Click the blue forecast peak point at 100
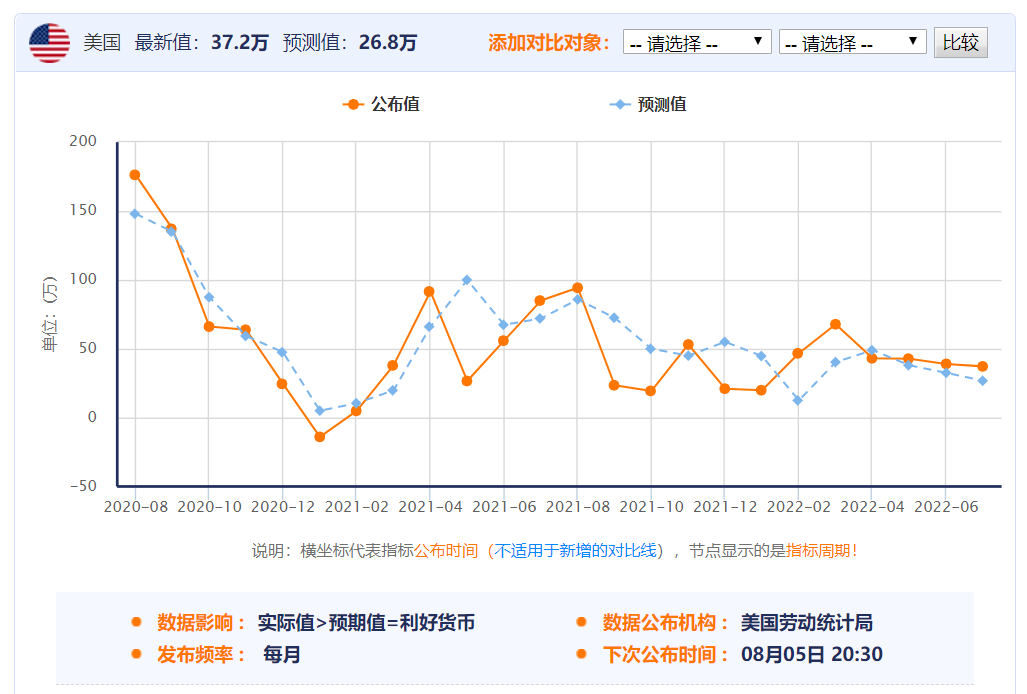 coord(467,280)
